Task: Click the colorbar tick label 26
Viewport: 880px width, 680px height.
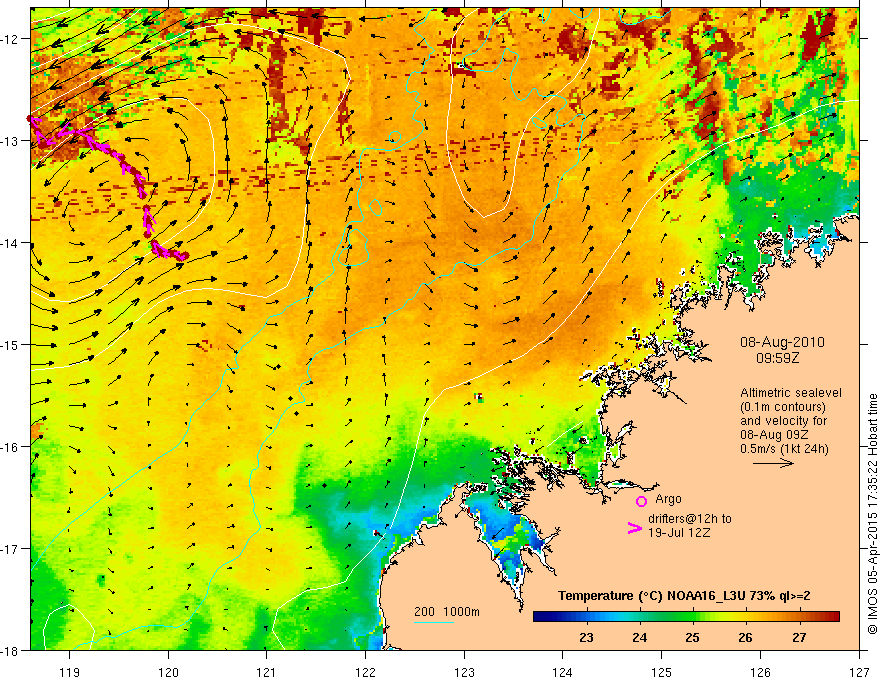Action: 745,637
